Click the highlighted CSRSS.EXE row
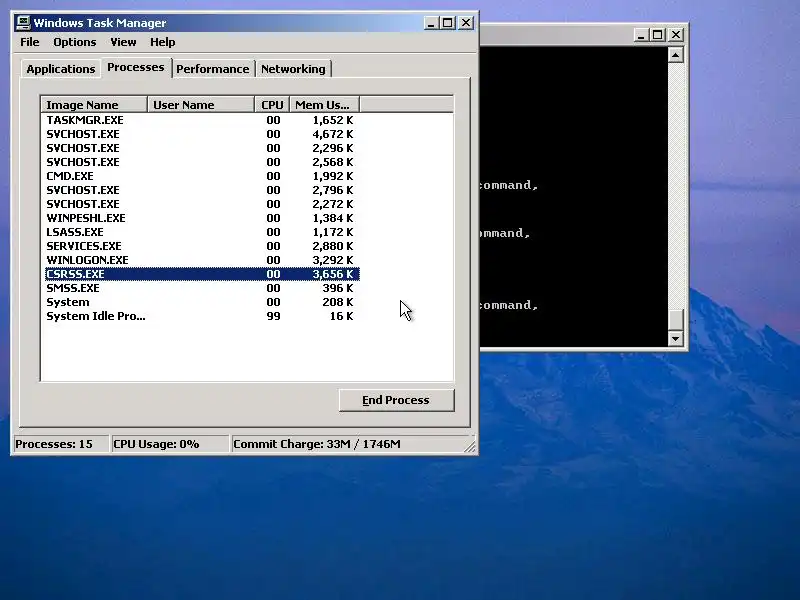The height and width of the screenshot is (600, 800). click(202, 274)
